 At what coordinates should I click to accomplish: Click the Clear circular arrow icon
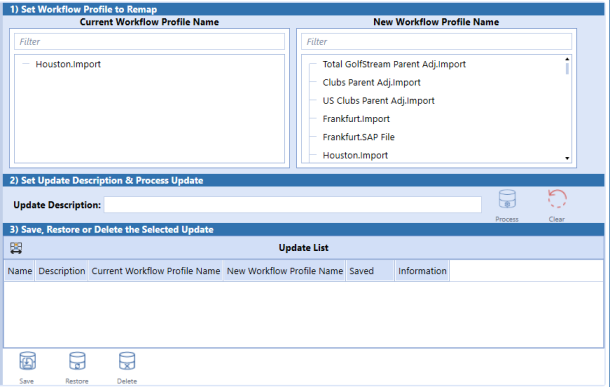point(557,199)
